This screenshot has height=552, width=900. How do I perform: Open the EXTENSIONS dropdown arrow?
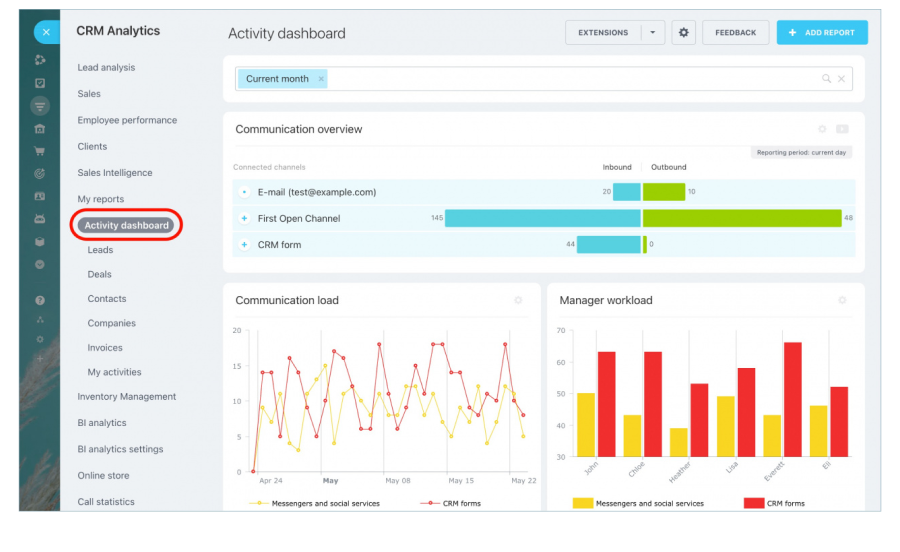[x=653, y=33]
